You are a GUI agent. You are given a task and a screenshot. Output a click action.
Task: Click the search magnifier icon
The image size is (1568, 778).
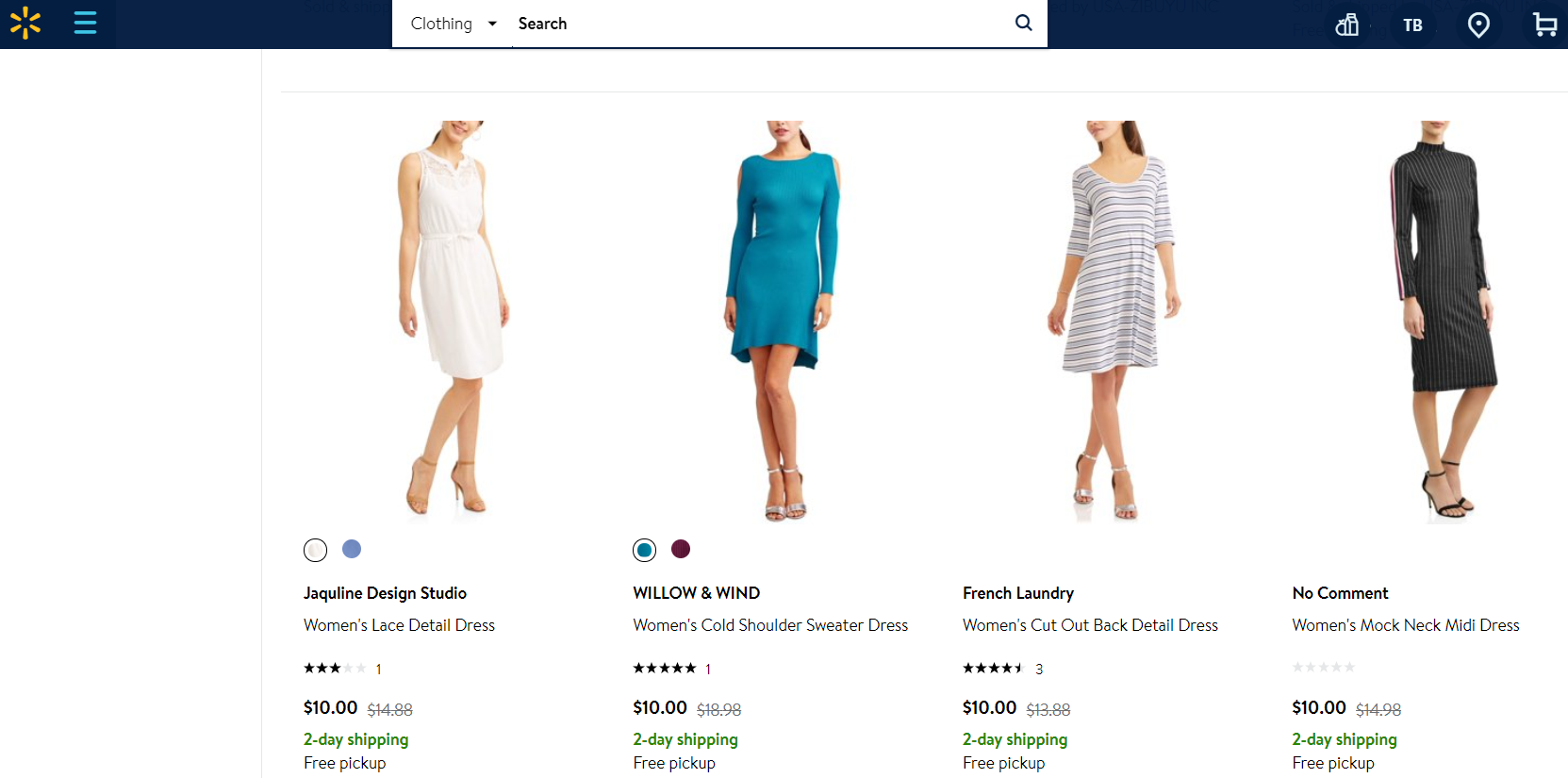tap(1023, 23)
